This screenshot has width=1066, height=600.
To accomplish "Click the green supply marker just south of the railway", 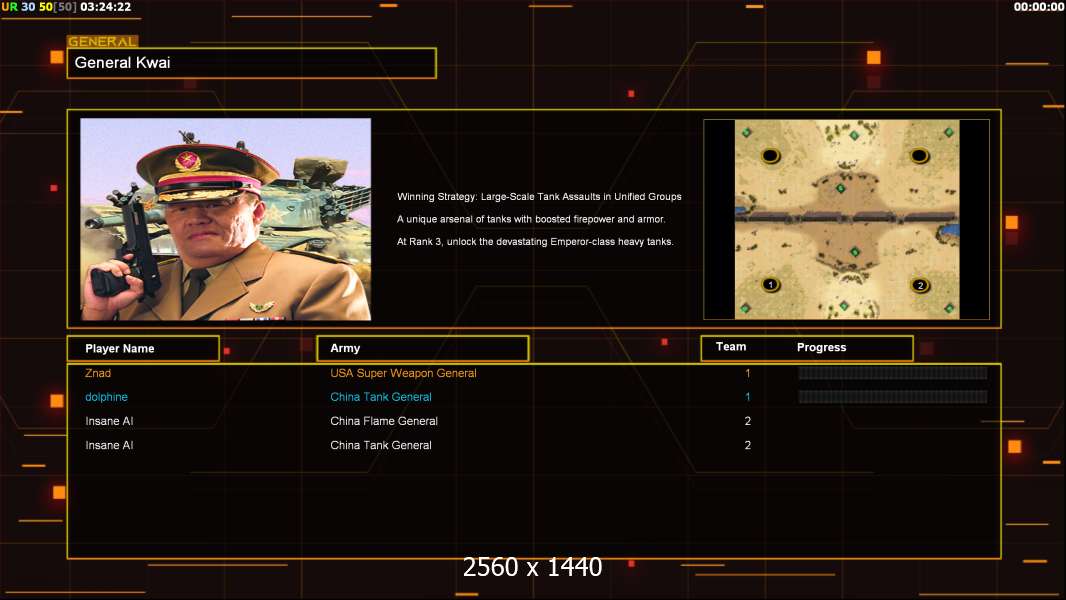I will coord(854,252).
